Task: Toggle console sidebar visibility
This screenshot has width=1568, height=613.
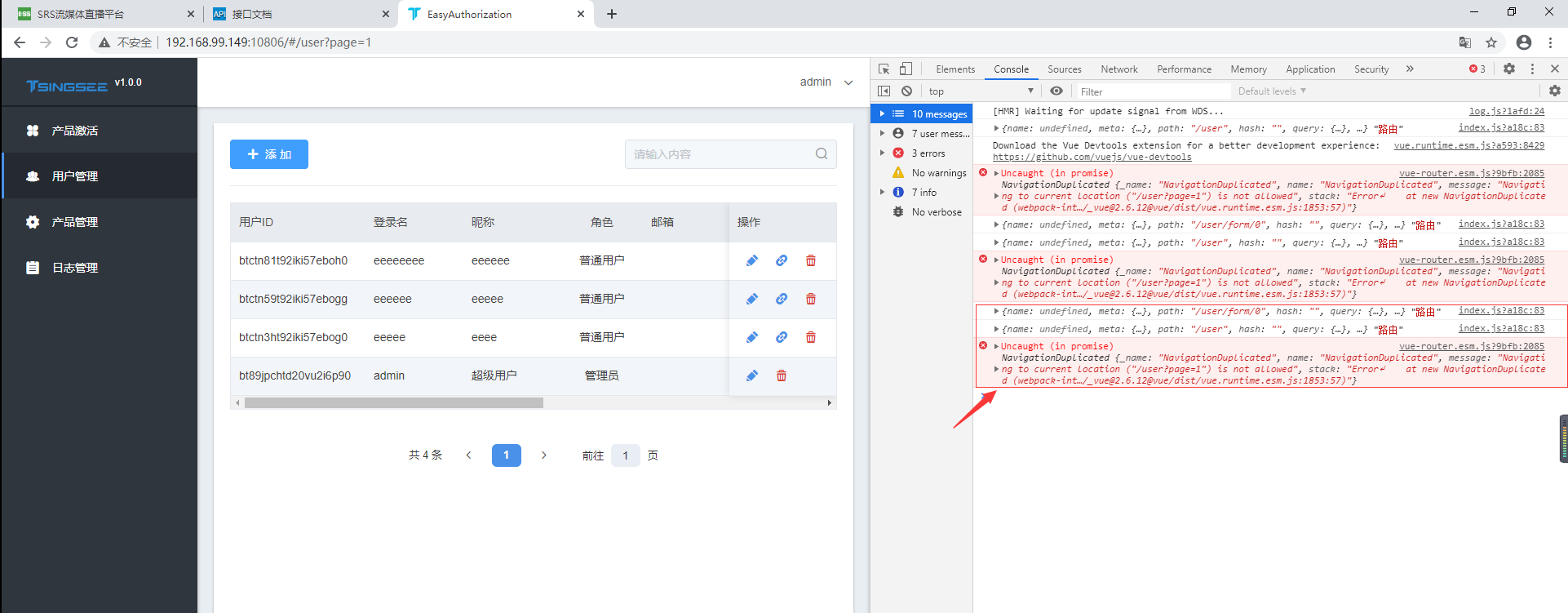Action: [884, 91]
